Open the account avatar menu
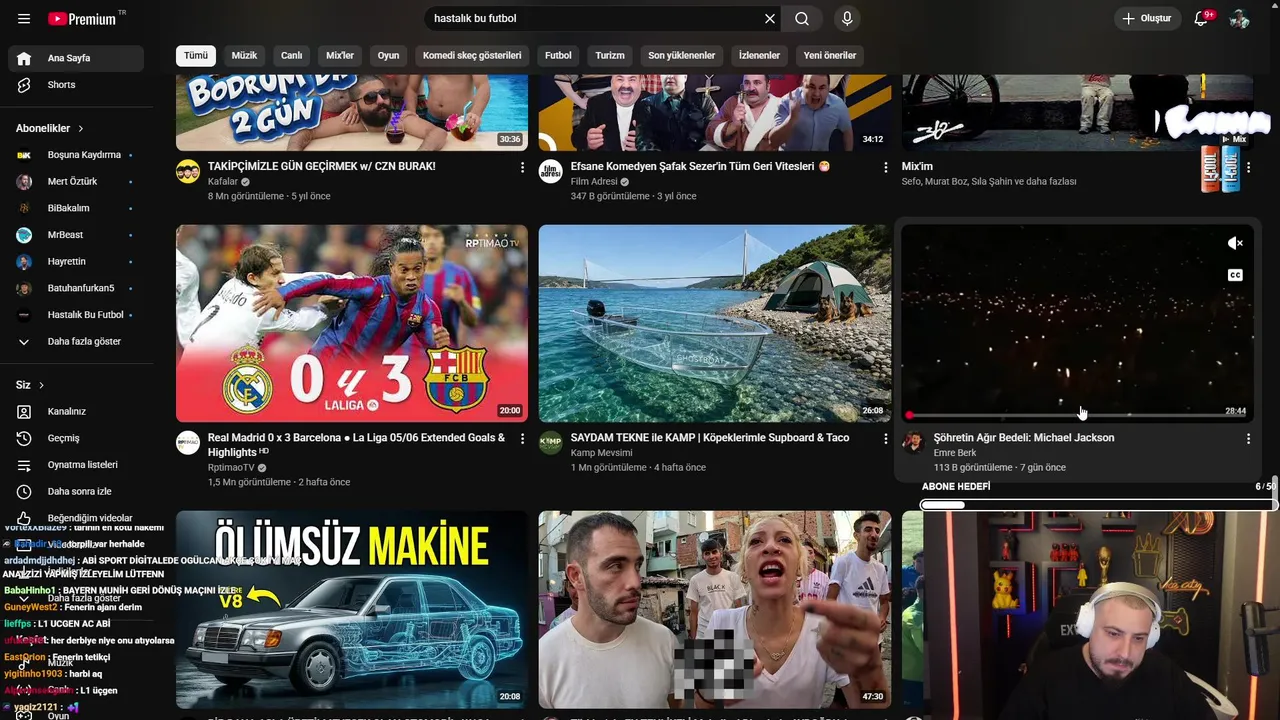Image resolution: width=1280 pixels, height=720 pixels. click(1240, 18)
